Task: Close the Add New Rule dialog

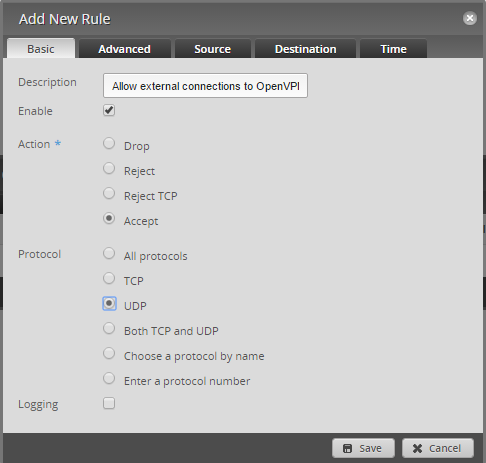Action: [x=470, y=18]
